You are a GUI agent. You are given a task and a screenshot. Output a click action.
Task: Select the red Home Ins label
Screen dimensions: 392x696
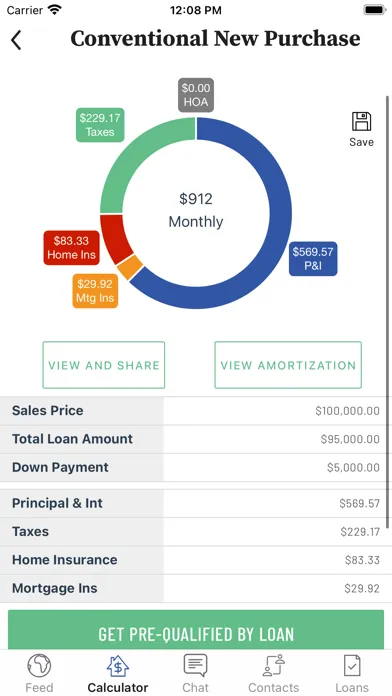(x=71, y=248)
